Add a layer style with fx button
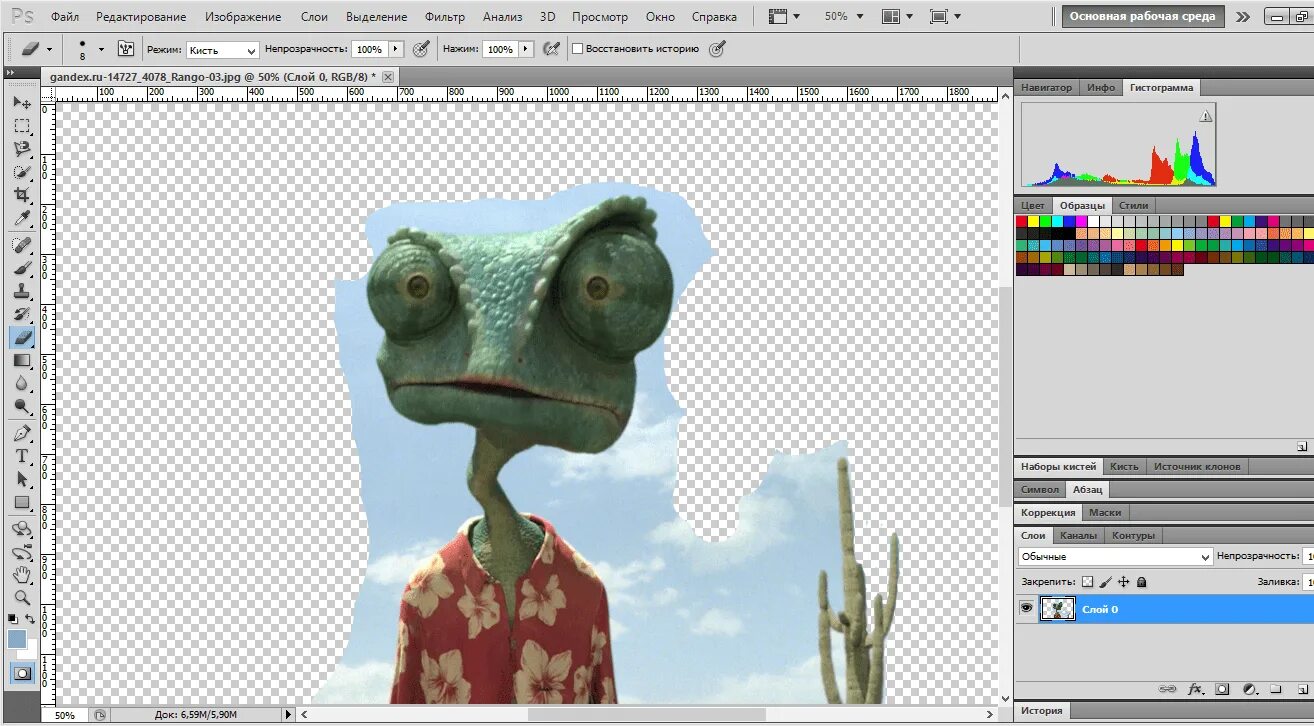The height and width of the screenshot is (726, 1314). pyautogui.click(x=1195, y=689)
